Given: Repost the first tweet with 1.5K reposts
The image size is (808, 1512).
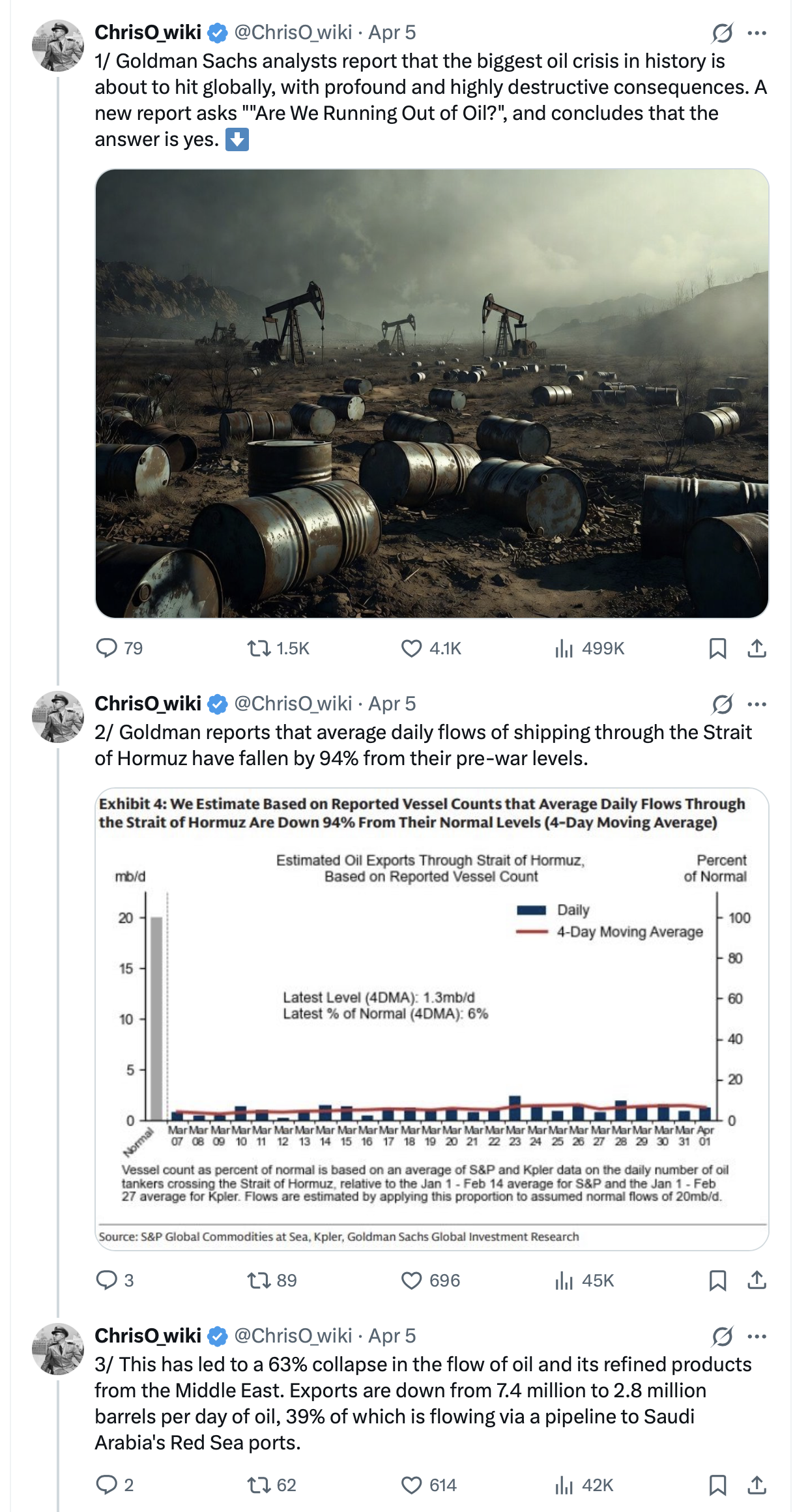Looking at the screenshot, I should [x=259, y=648].
